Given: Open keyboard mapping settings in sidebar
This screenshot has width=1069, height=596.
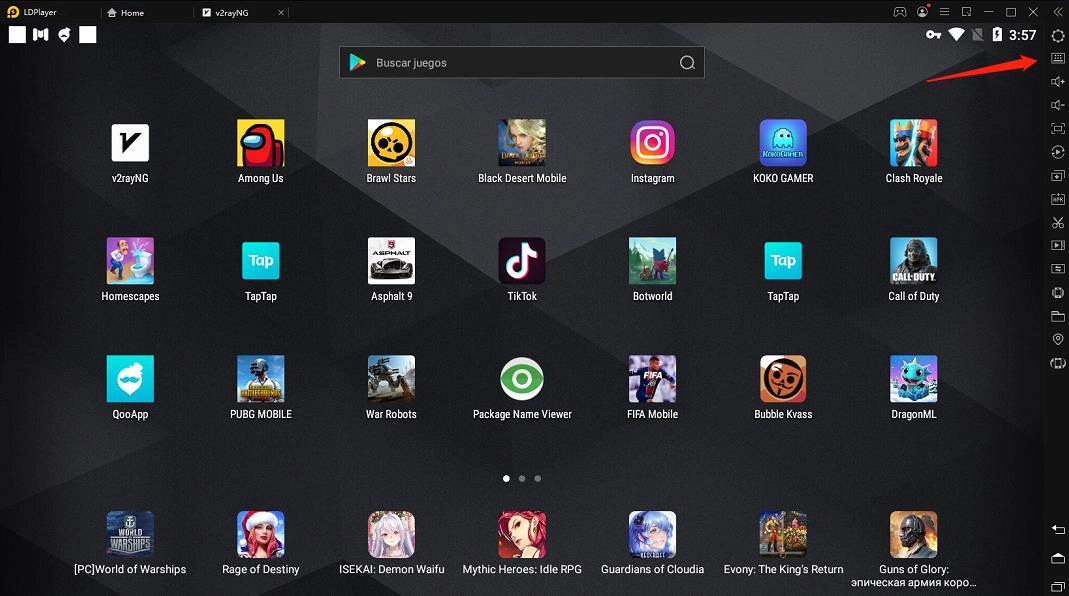Looking at the screenshot, I should pyautogui.click(x=1057, y=58).
